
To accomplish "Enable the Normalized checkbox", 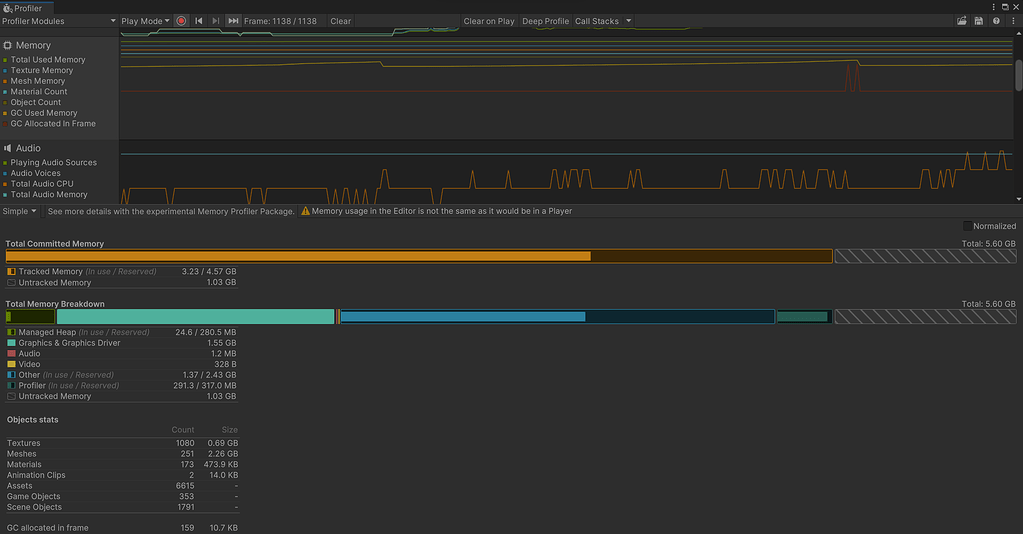I will [x=967, y=226].
